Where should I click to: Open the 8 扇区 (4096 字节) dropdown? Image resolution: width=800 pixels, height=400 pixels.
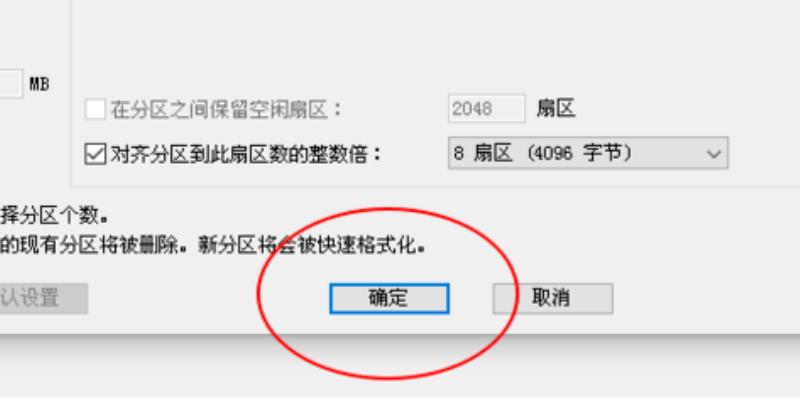click(x=588, y=153)
